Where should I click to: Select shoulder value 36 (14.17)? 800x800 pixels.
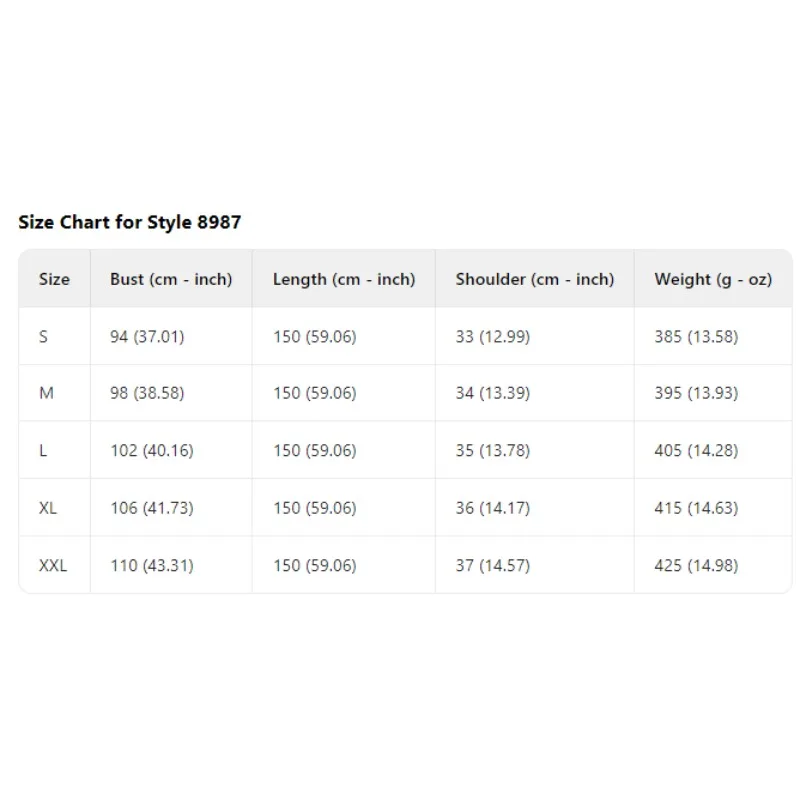click(x=493, y=508)
